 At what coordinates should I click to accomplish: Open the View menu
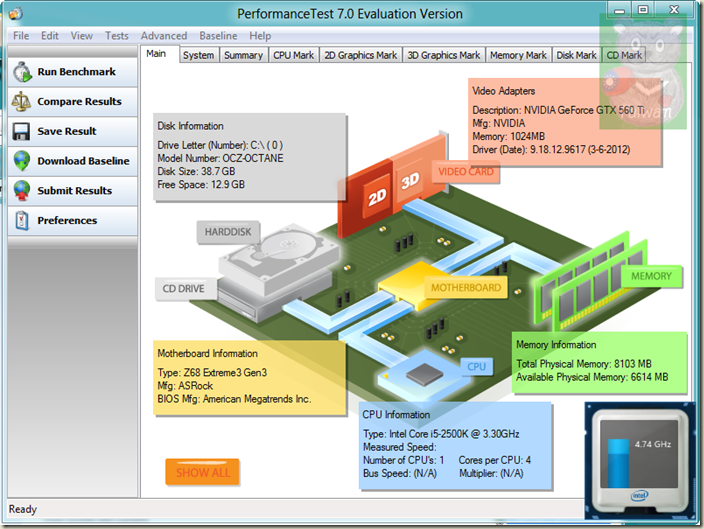point(81,36)
